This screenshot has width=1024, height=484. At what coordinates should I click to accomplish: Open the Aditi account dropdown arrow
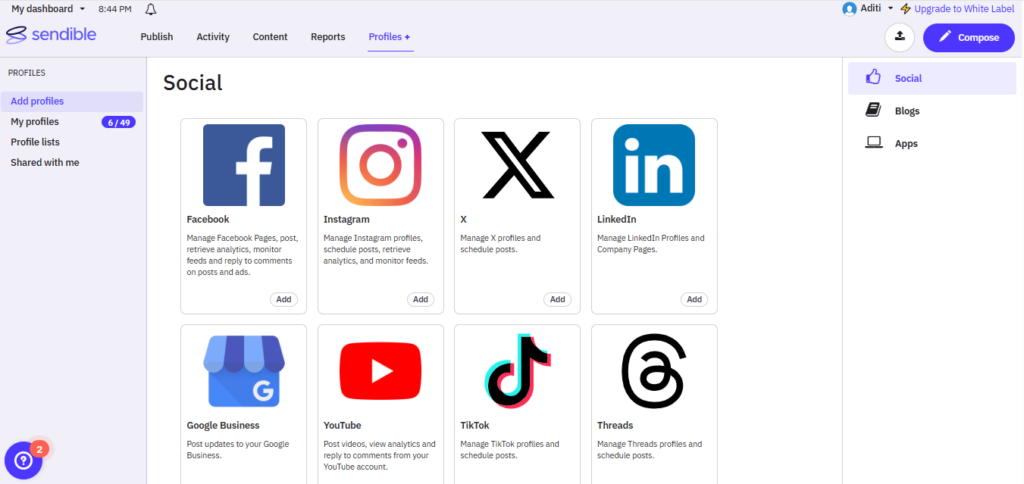pos(890,9)
